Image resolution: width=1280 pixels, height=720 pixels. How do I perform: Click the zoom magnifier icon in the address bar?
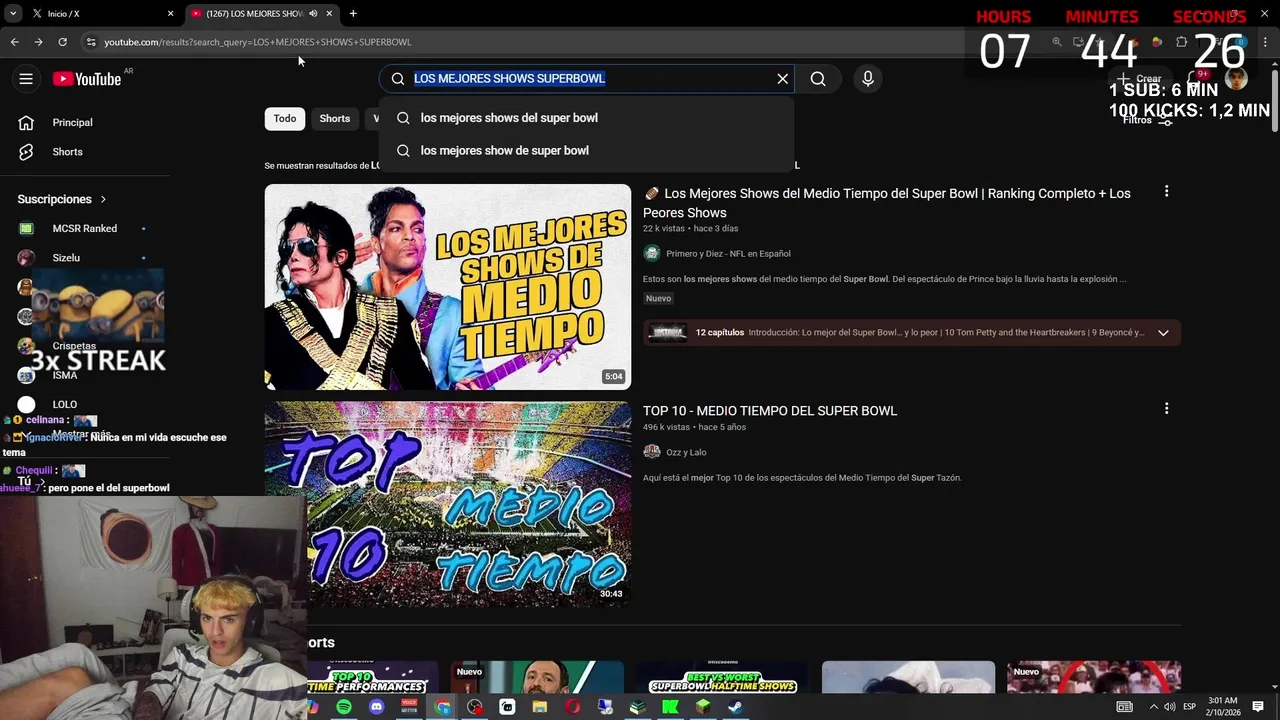click(x=1057, y=42)
